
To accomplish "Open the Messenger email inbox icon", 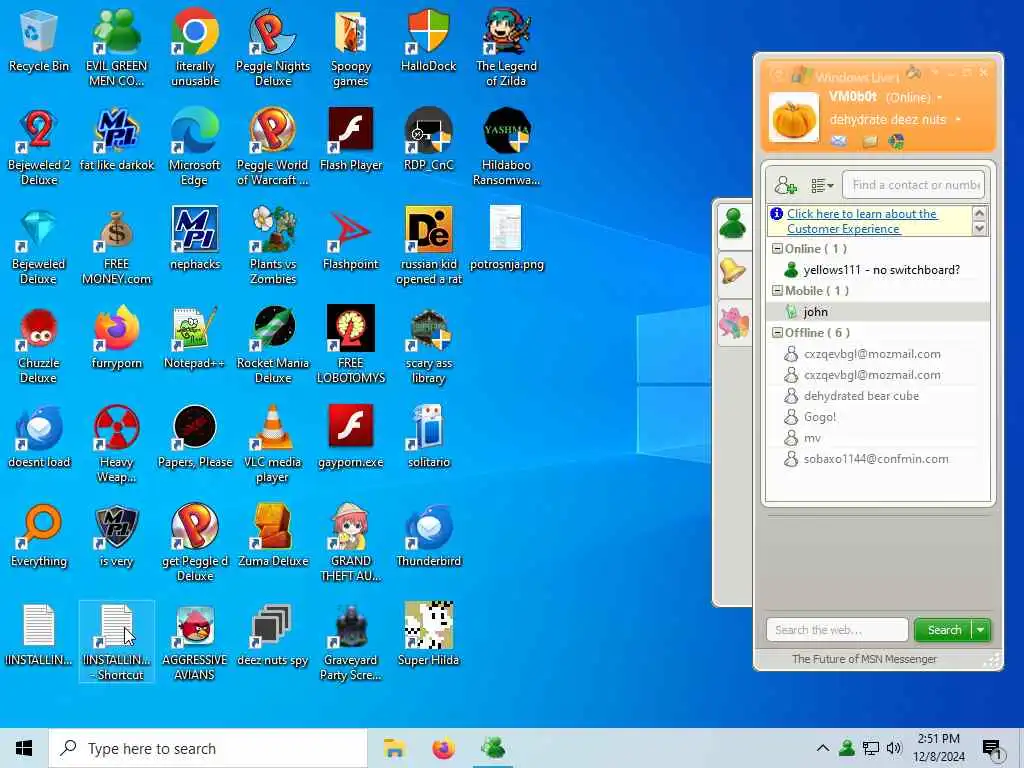I will coord(839,141).
